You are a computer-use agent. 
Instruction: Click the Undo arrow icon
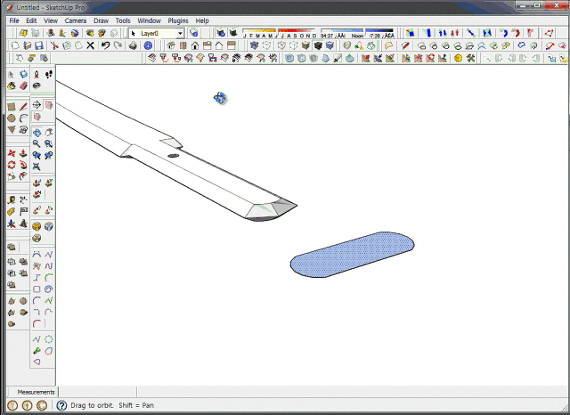(x=105, y=45)
